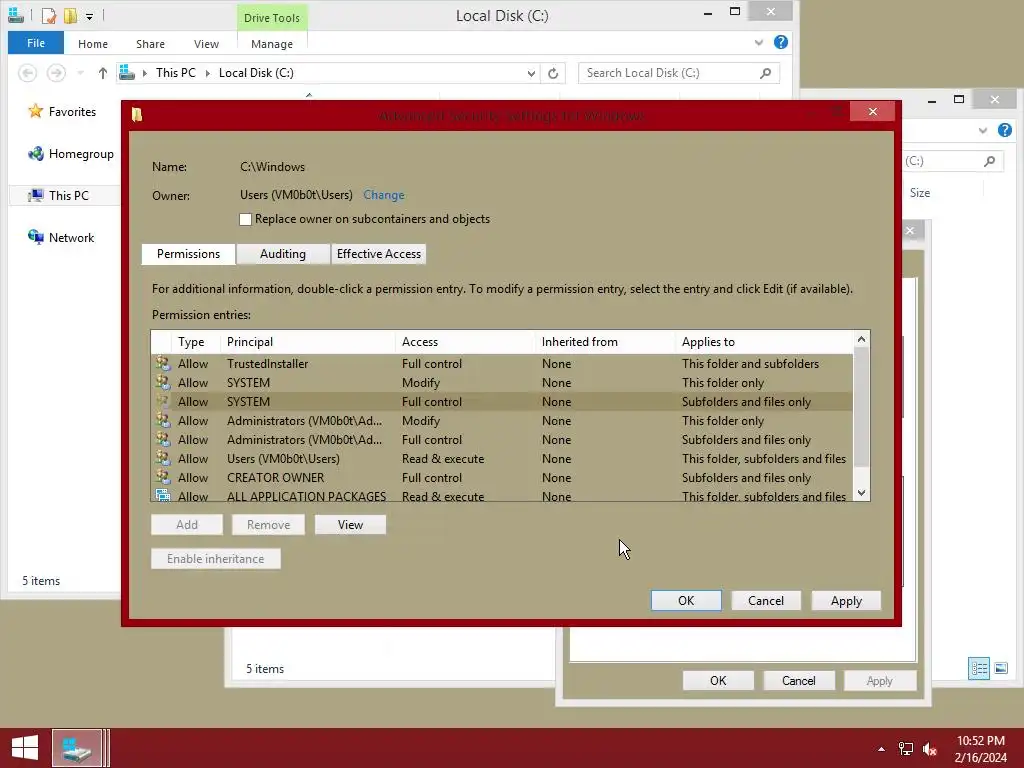This screenshot has height=768, width=1024.
Task: Open the Recent locations dropdown arrow
Action: [x=80, y=73]
